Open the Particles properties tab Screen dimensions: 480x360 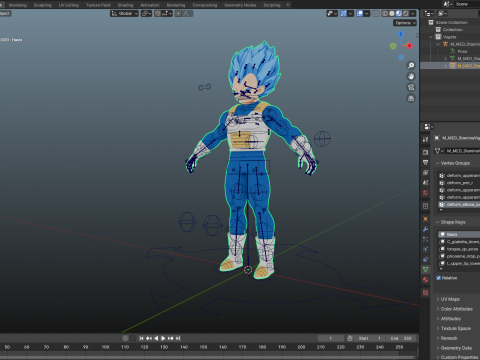click(425, 239)
